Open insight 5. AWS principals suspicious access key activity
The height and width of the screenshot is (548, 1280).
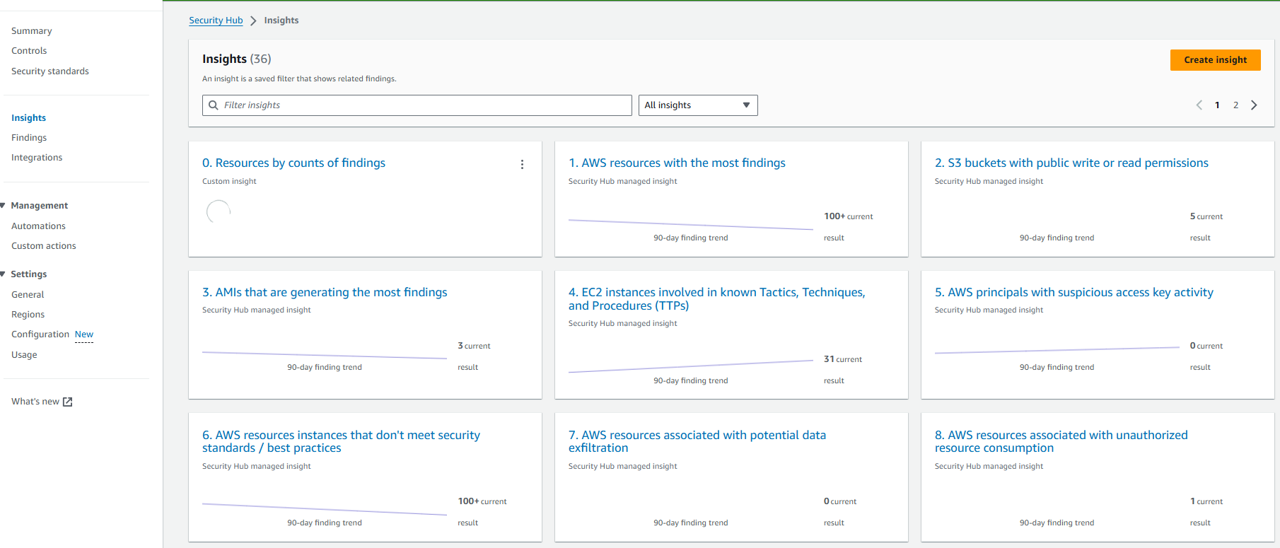pyautogui.click(x=1074, y=293)
